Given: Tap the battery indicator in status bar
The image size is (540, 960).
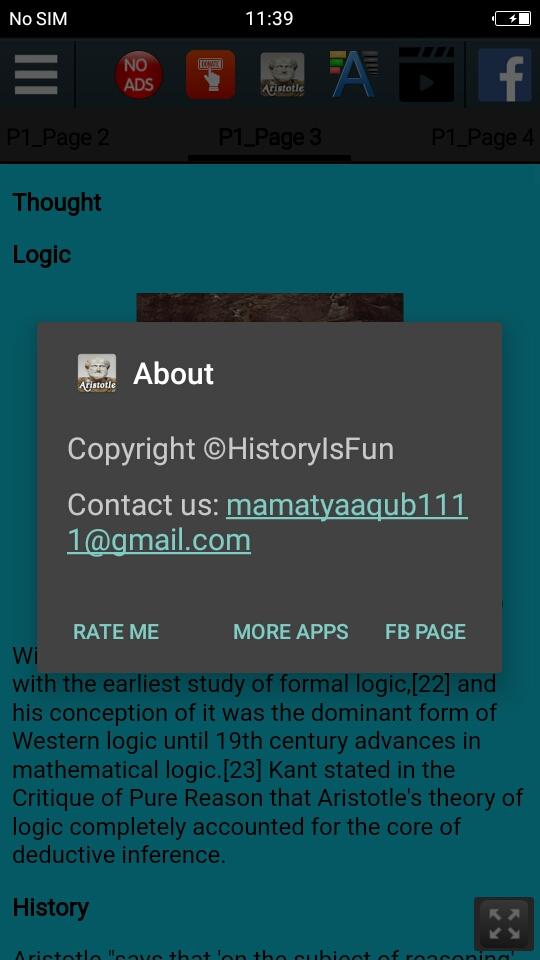Looking at the screenshot, I should click(512, 18).
